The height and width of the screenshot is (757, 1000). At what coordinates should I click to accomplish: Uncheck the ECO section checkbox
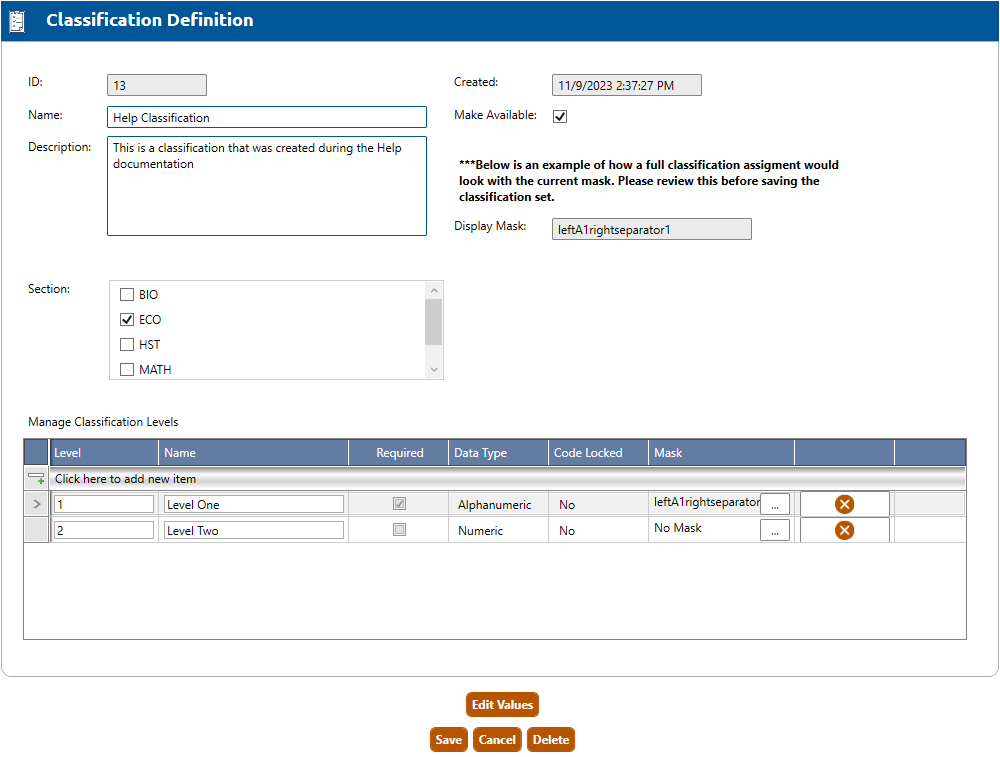coord(127,320)
